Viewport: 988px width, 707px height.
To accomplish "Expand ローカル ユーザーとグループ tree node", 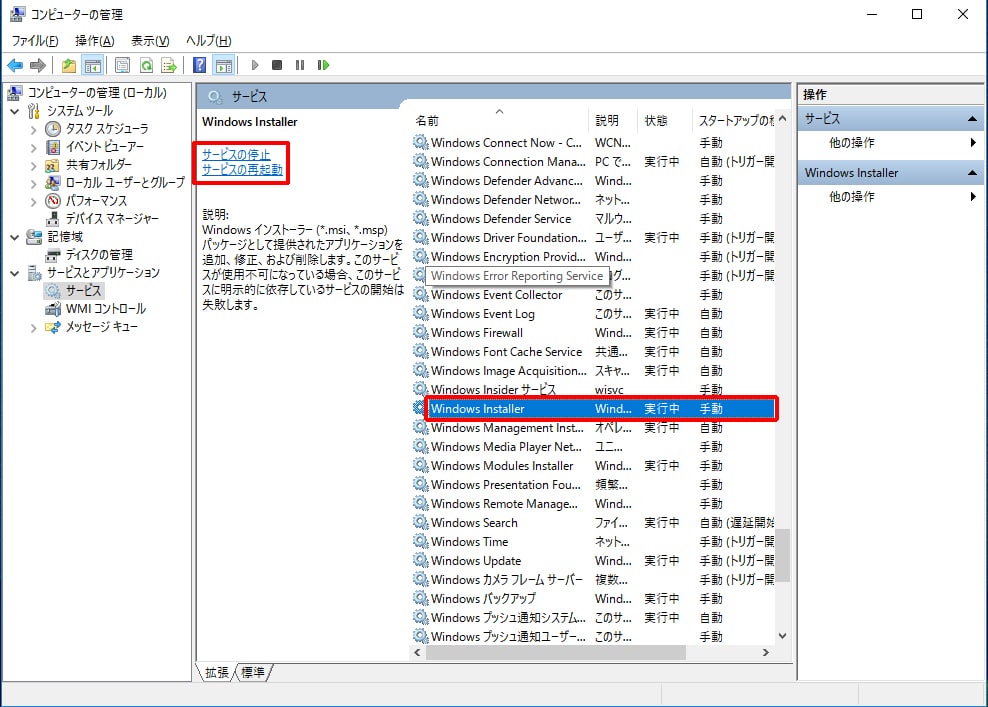I will tap(33, 183).
